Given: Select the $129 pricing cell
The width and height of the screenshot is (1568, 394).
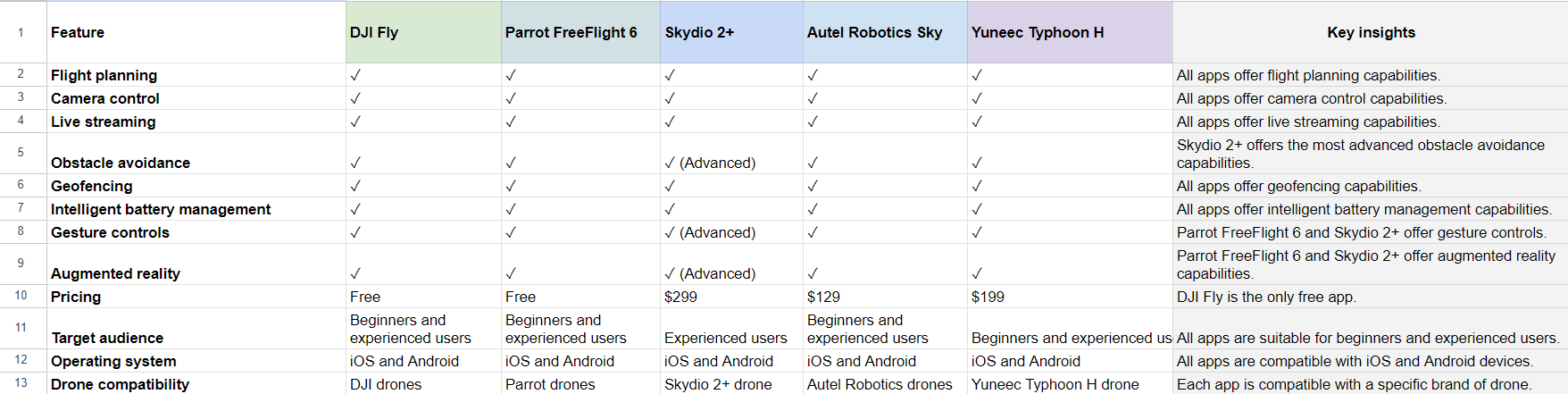Looking at the screenshot, I should point(885,297).
